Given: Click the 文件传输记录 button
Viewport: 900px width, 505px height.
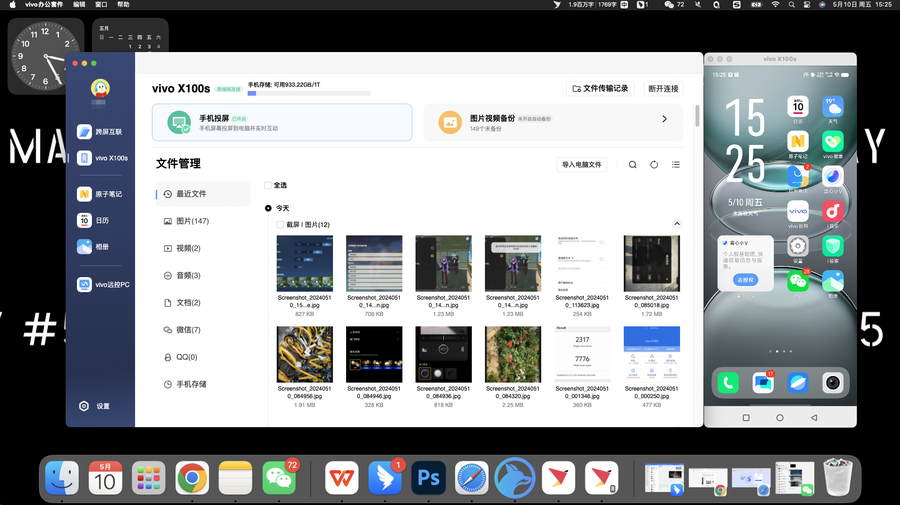Looking at the screenshot, I should point(600,88).
